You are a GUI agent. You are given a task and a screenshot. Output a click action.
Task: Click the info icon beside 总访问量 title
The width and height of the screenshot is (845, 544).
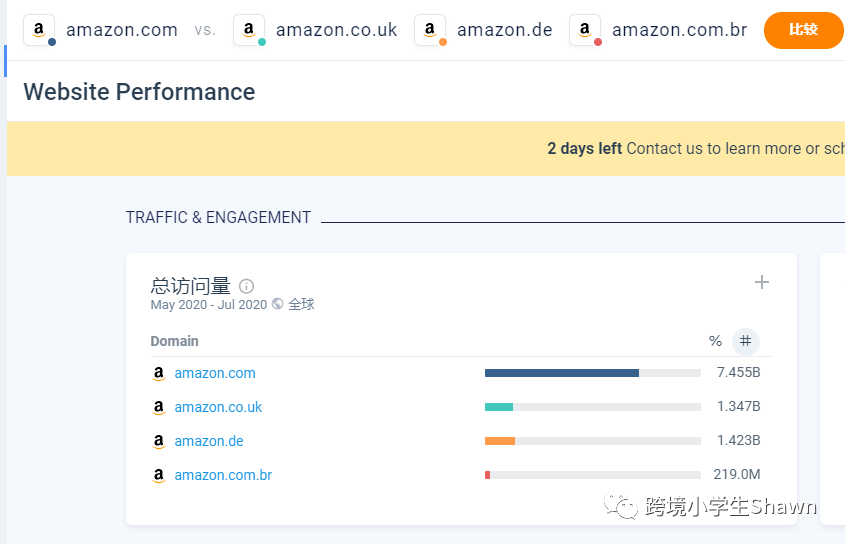click(247, 286)
